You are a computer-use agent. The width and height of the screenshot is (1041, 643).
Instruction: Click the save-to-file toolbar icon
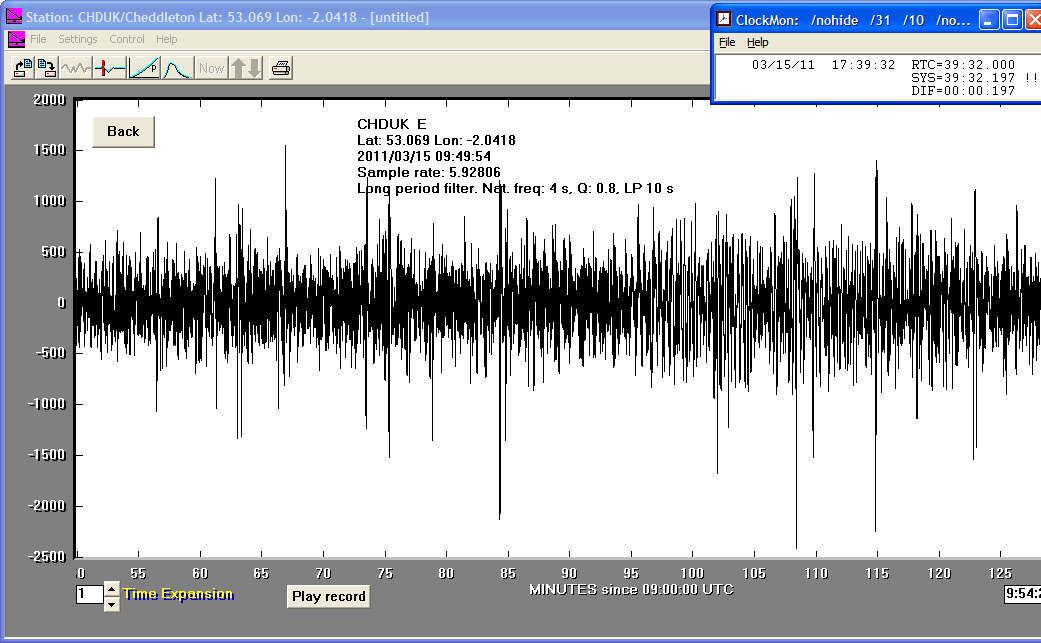coord(46,68)
